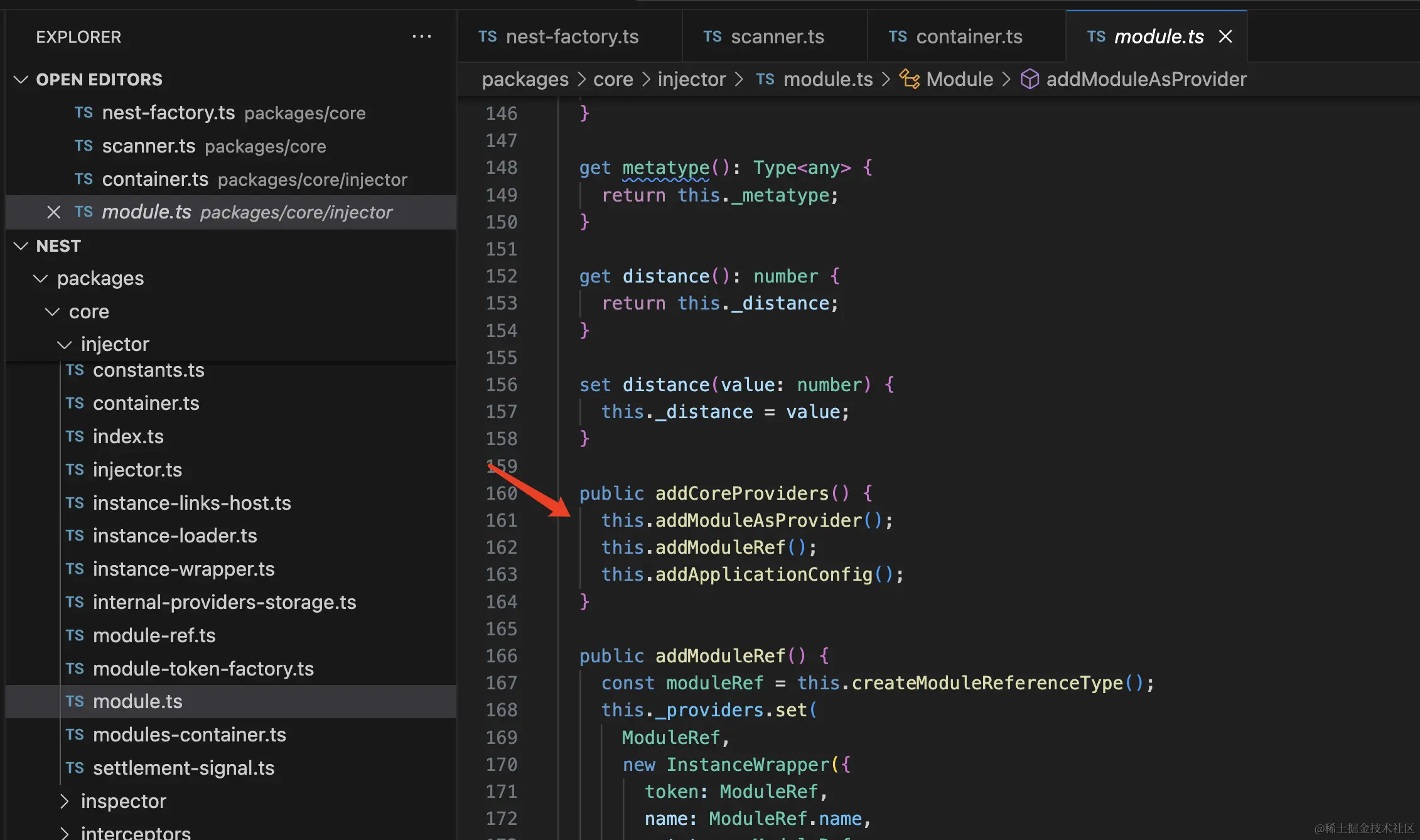
Task: Collapse the injector folder
Action: pyautogui.click(x=65, y=344)
